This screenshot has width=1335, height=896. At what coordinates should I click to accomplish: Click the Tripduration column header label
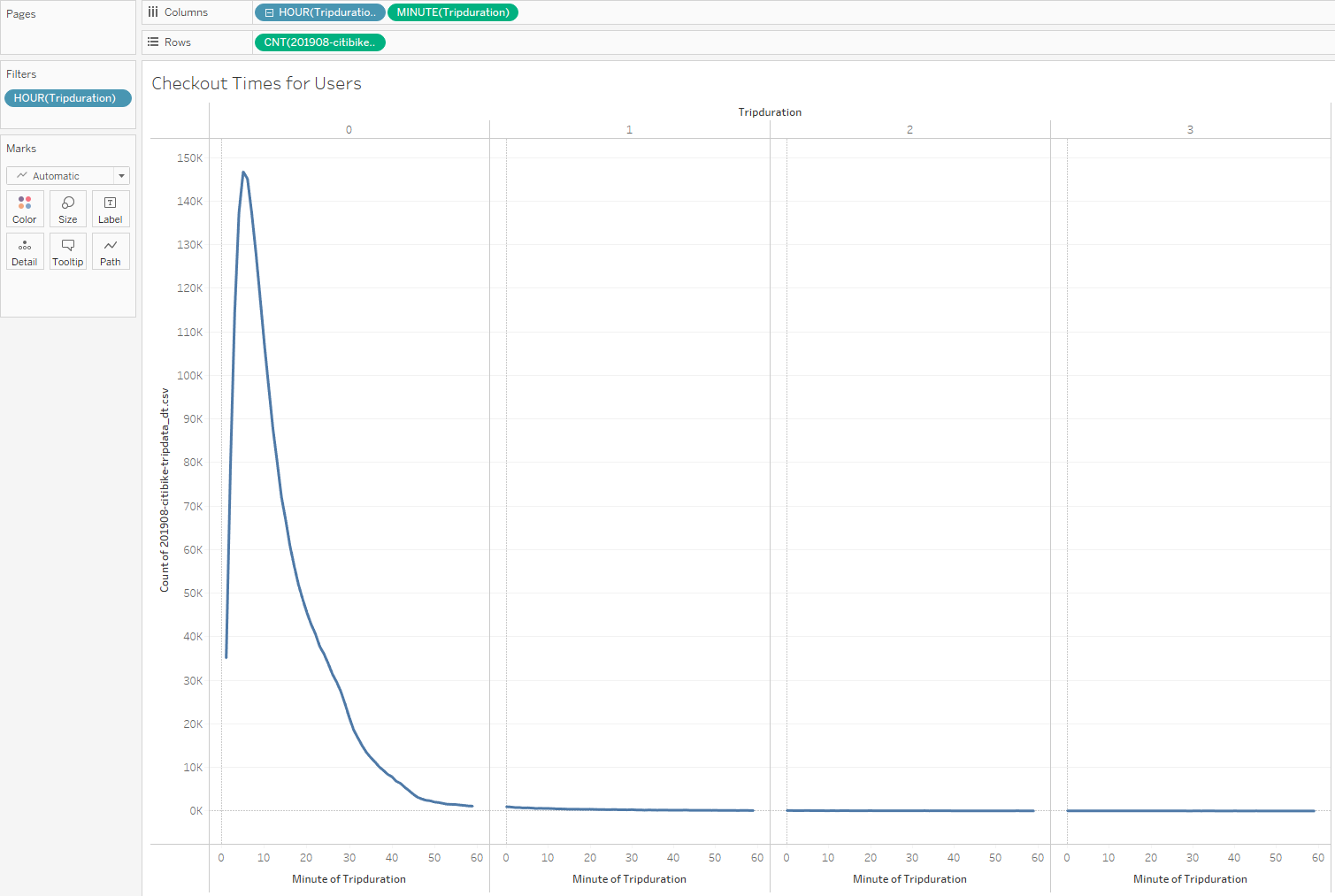click(x=770, y=111)
